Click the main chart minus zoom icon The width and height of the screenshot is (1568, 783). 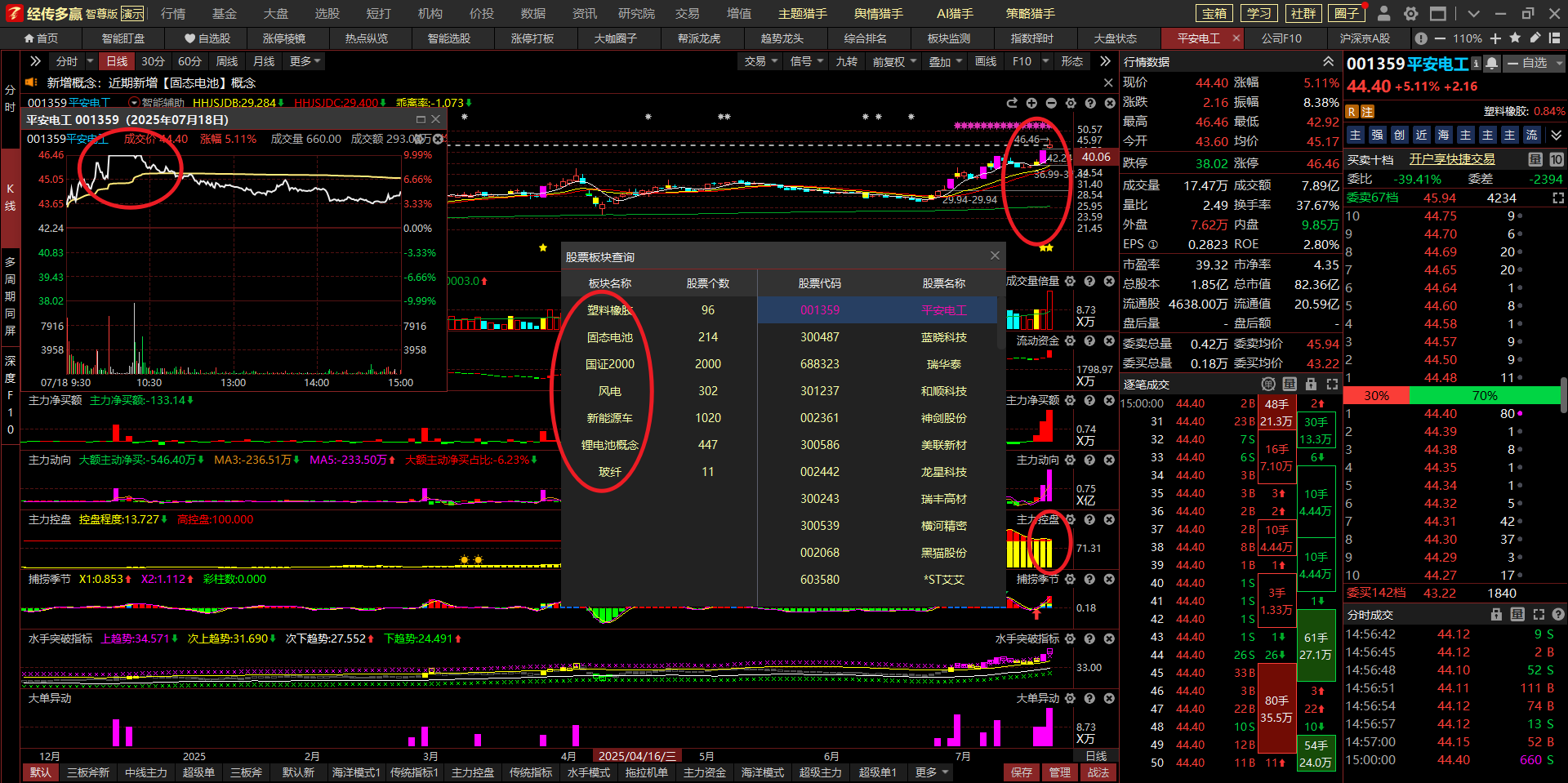coord(1051,103)
